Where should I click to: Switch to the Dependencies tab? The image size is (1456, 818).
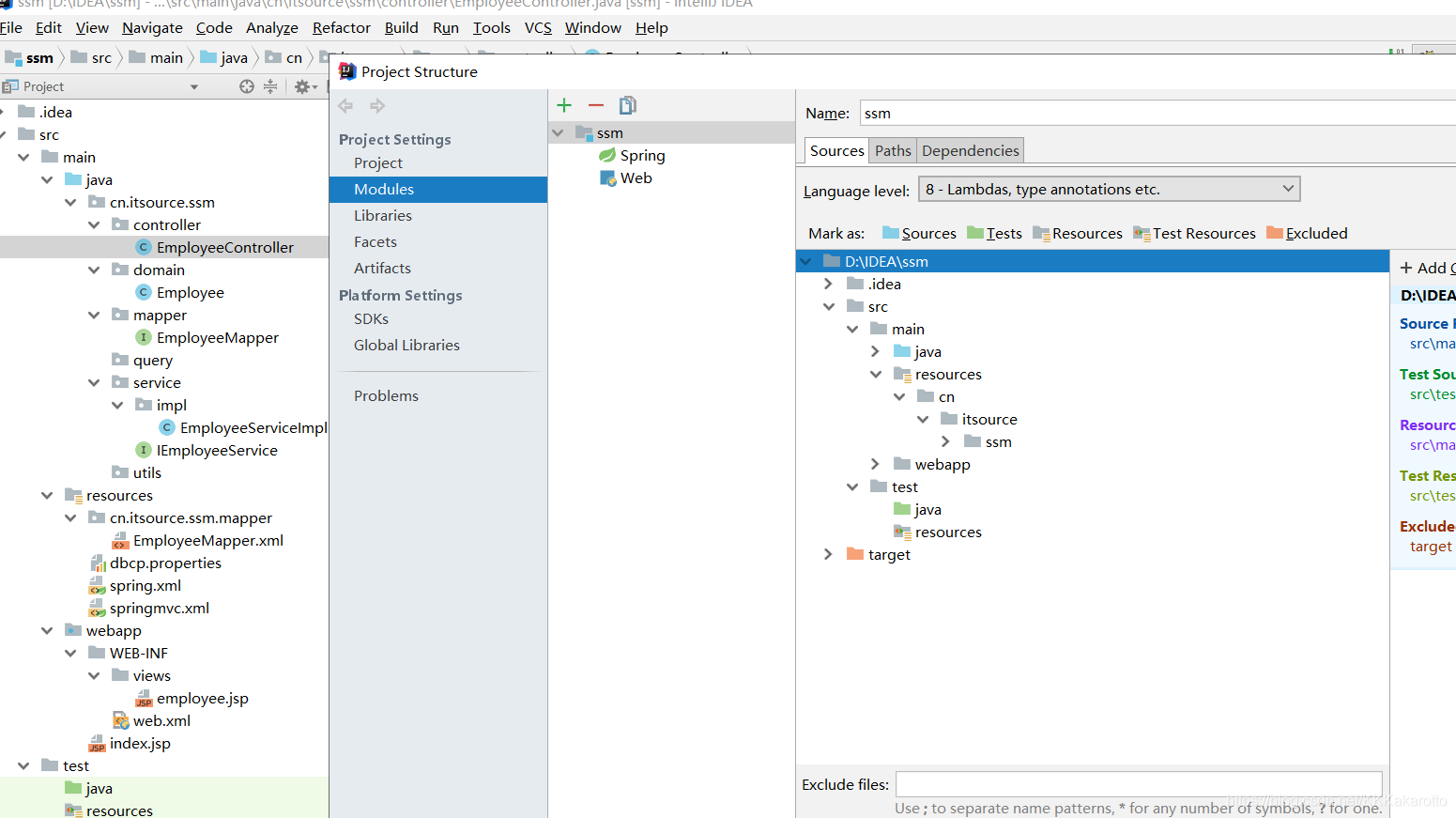[x=970, y=150]
